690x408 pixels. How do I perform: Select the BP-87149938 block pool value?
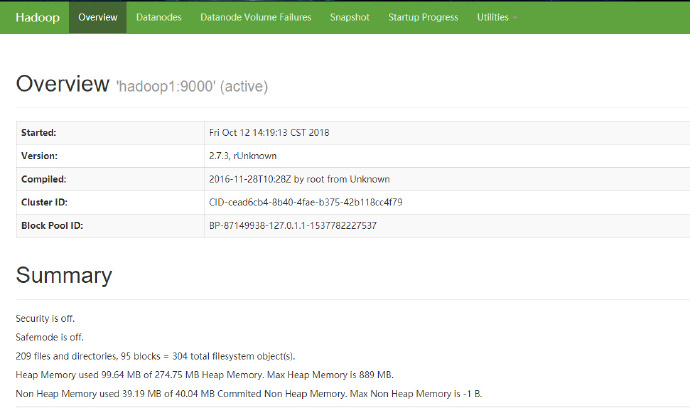pos(293,225)
